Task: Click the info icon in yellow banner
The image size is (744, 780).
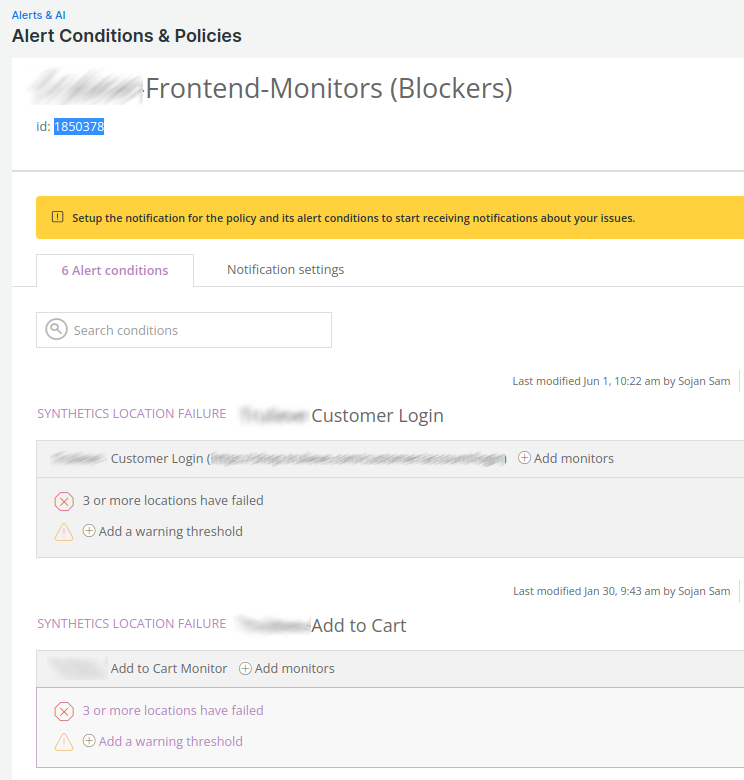Action: pyautogui.click(x=58, y=217)
